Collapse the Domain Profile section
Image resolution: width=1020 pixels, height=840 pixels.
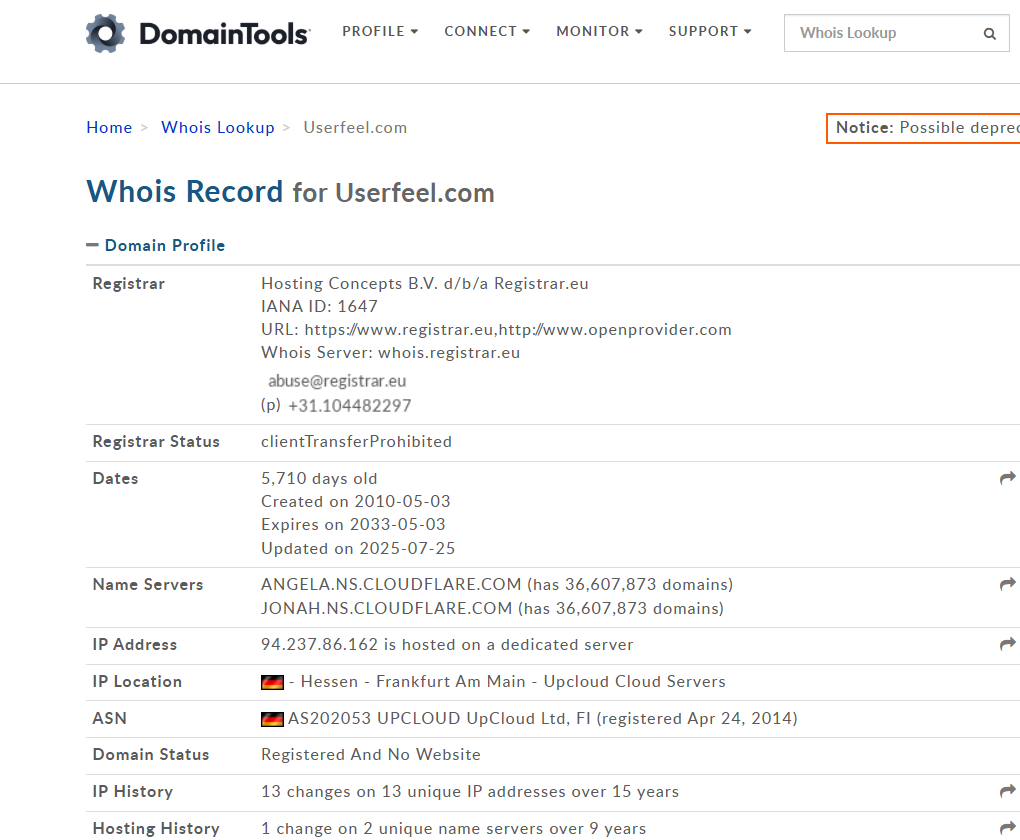tap(155, 245)
